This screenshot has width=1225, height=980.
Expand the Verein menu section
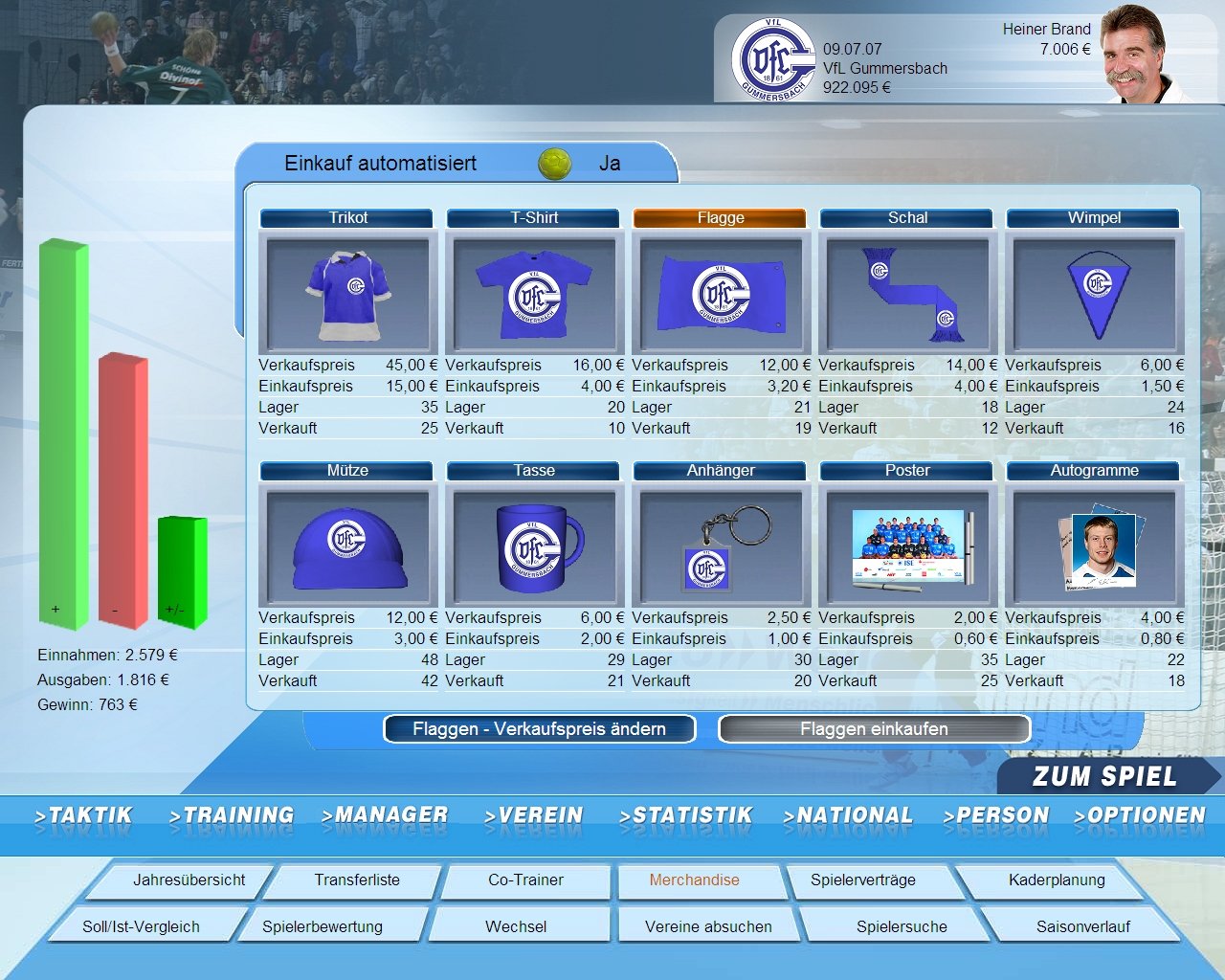[x=534, y=815]
